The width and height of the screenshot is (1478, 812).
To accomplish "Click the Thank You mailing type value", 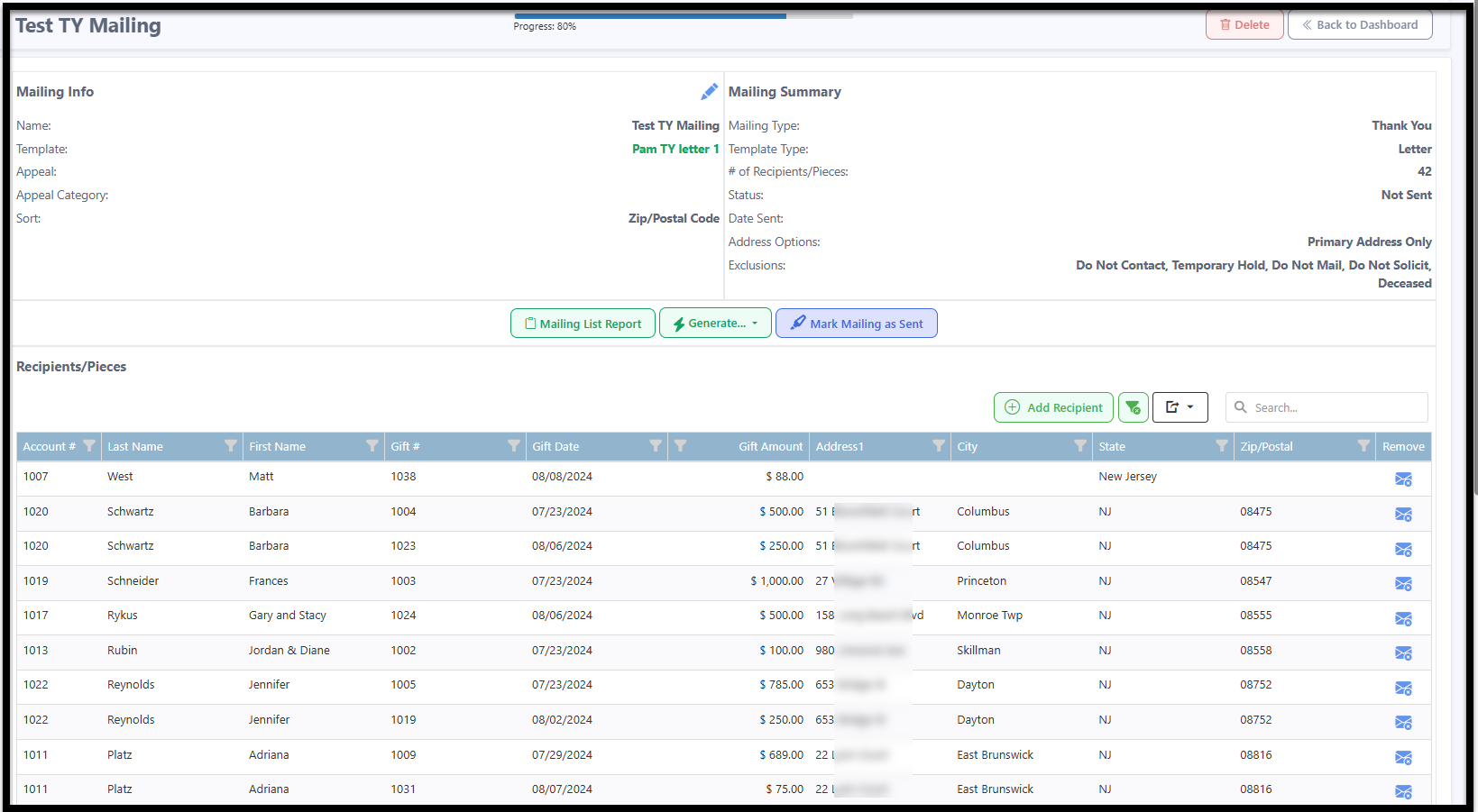I will [1401, 125].
